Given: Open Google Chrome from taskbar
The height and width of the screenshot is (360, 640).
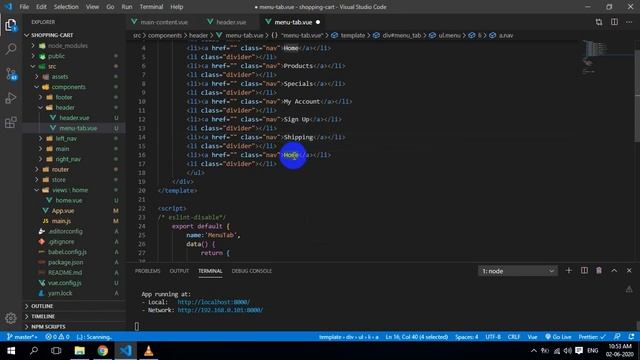Looking at the screenshot, I should tap(102, 351).
